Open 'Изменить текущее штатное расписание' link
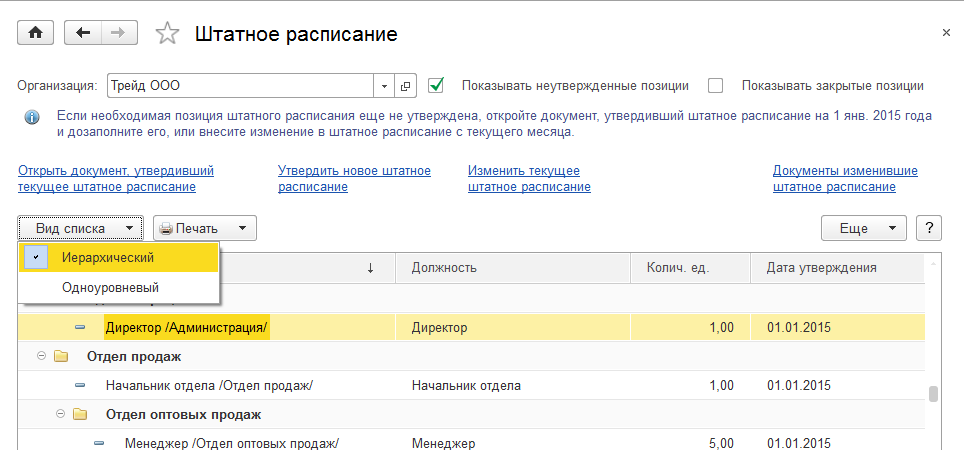The height and width of the screenshot is (450, 964). tap(529, 178)
